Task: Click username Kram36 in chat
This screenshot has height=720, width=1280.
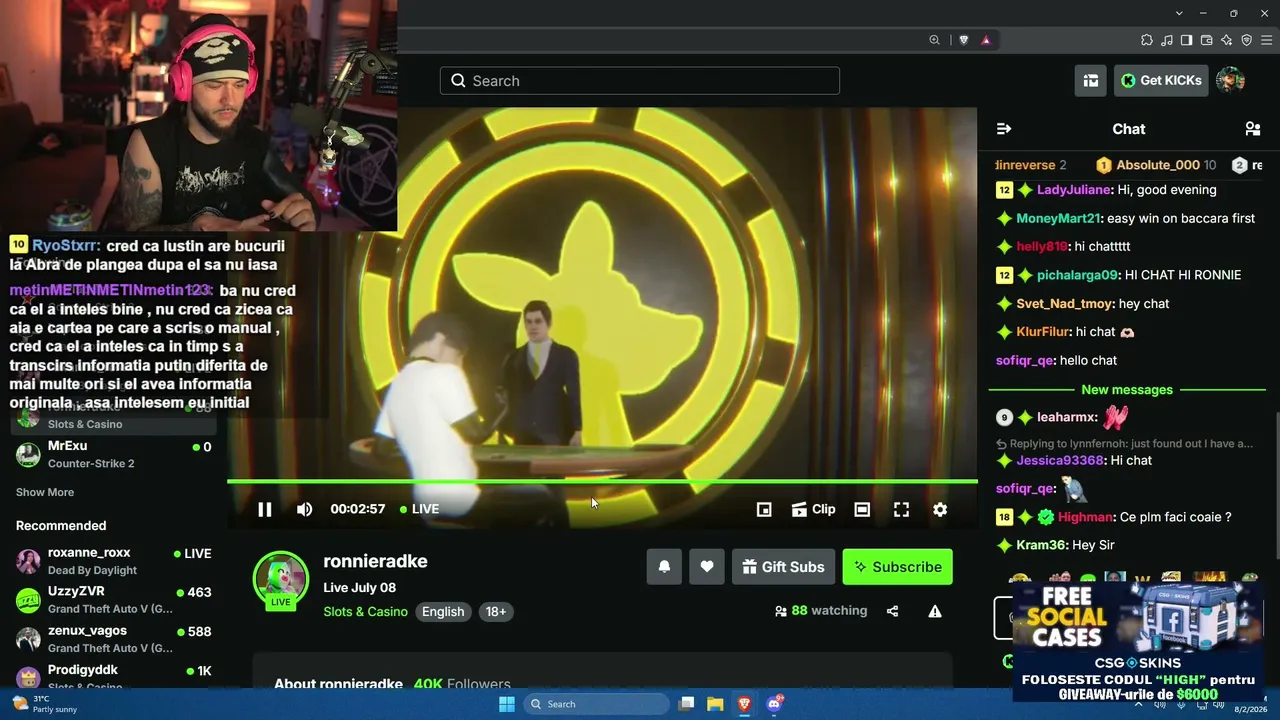Action: pos(1041,545)
